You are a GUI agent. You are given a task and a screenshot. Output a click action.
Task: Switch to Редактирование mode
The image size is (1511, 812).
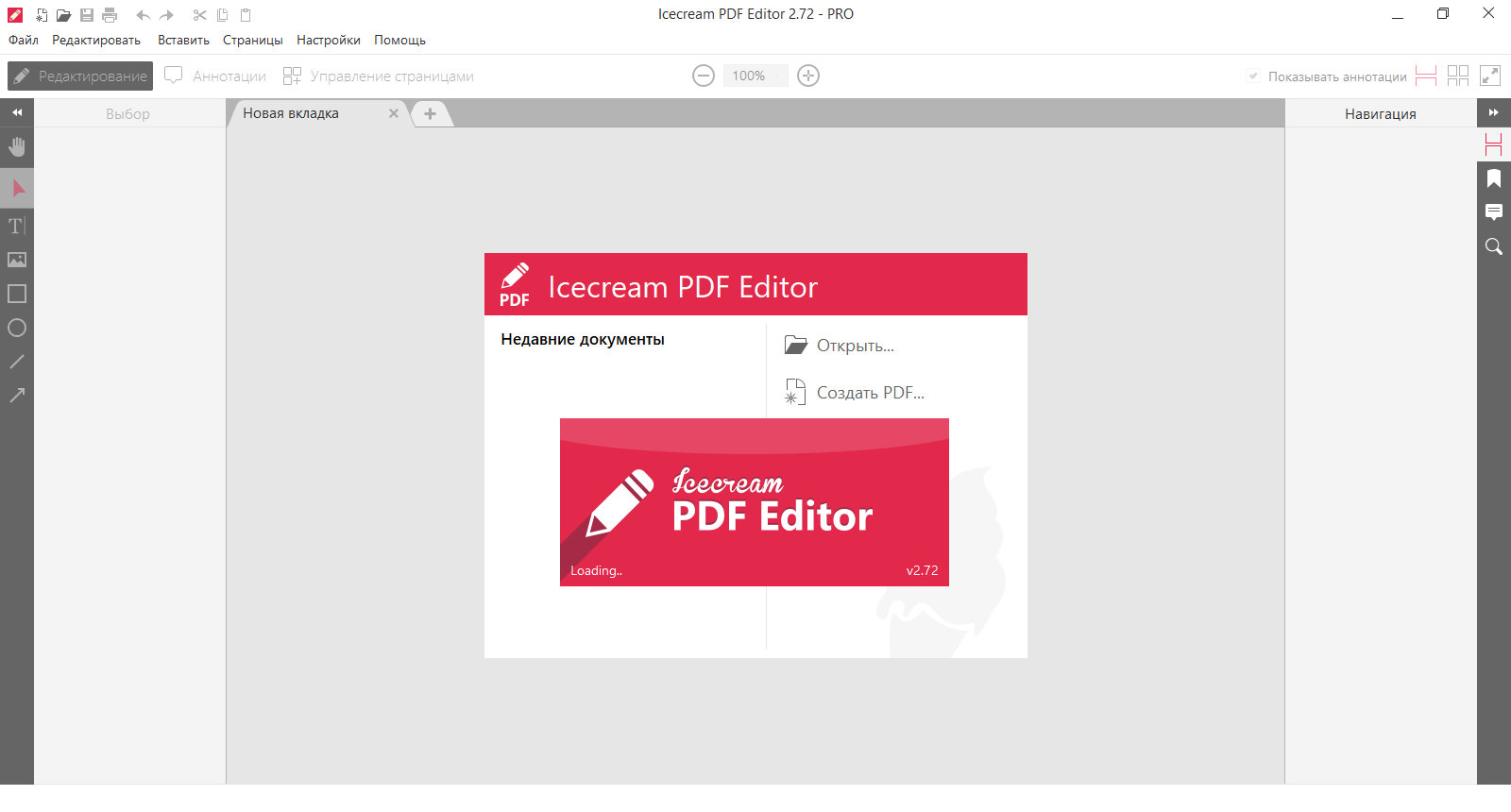[x=80, y=76]
